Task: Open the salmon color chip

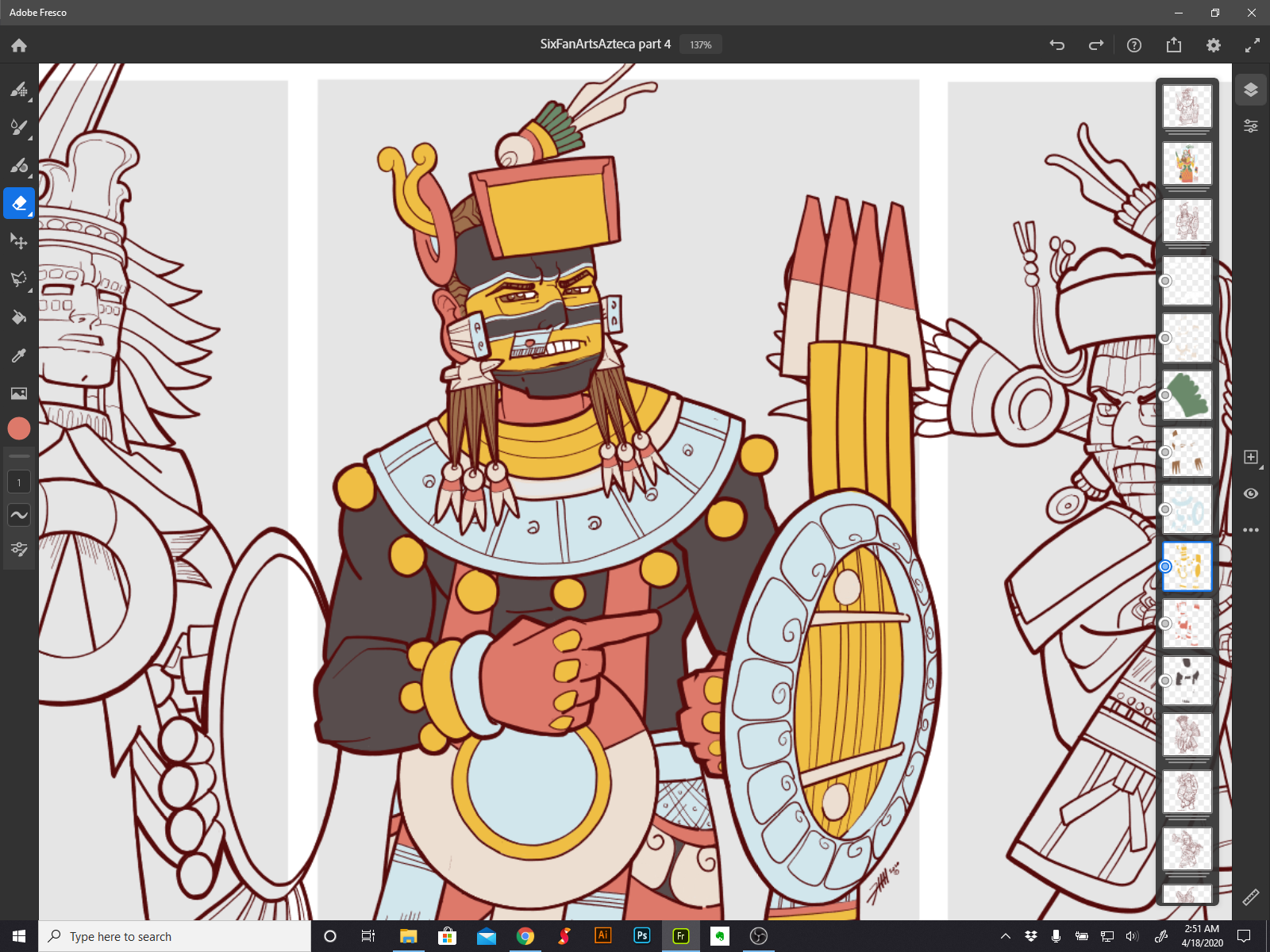Action: (19, 428)
